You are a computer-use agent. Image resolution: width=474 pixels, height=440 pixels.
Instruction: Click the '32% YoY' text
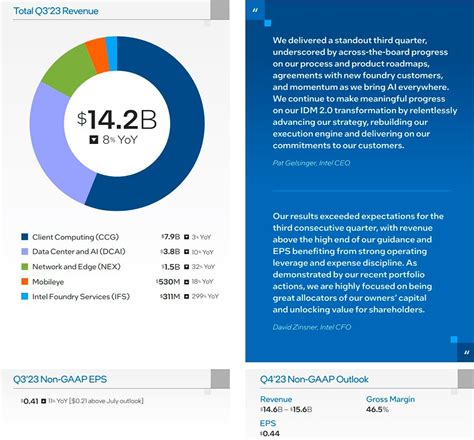(203, 267)
